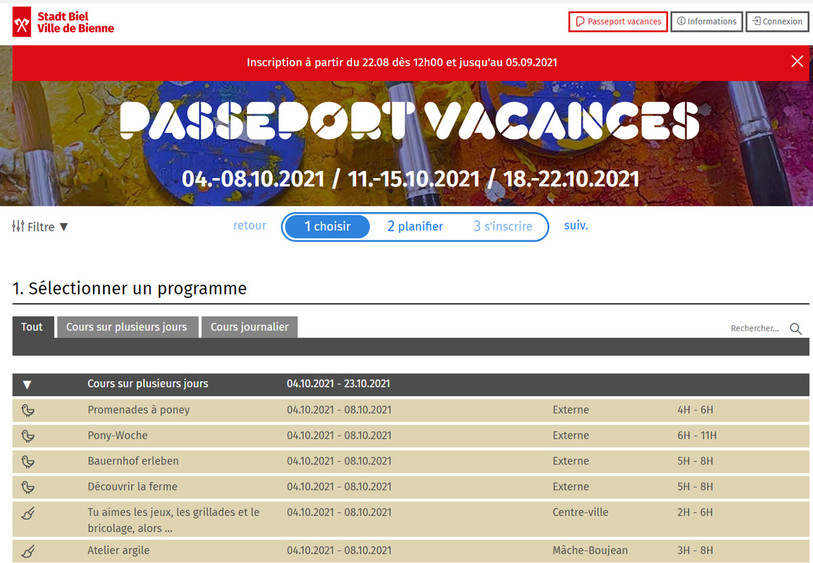Viewport: 813px width, 563px height.
Task: Click the Connexion login button
Action: 777,22
